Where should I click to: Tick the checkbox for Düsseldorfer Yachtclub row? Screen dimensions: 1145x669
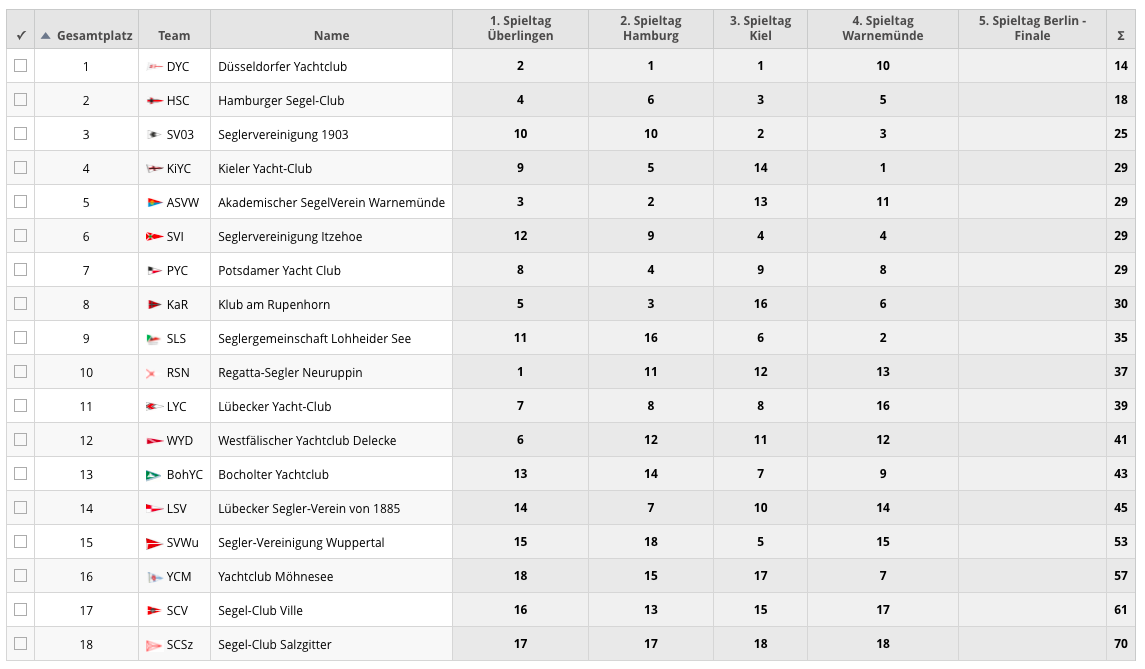(x=21, y=66)
